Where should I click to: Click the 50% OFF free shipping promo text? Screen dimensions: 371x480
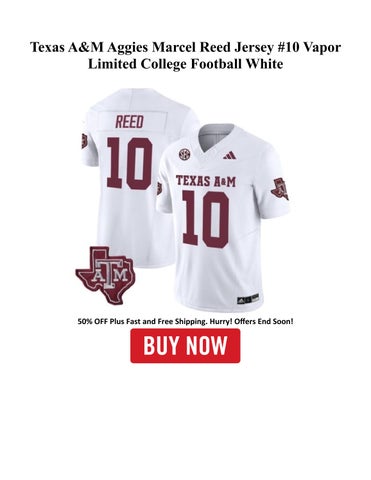tap(185, 322)
